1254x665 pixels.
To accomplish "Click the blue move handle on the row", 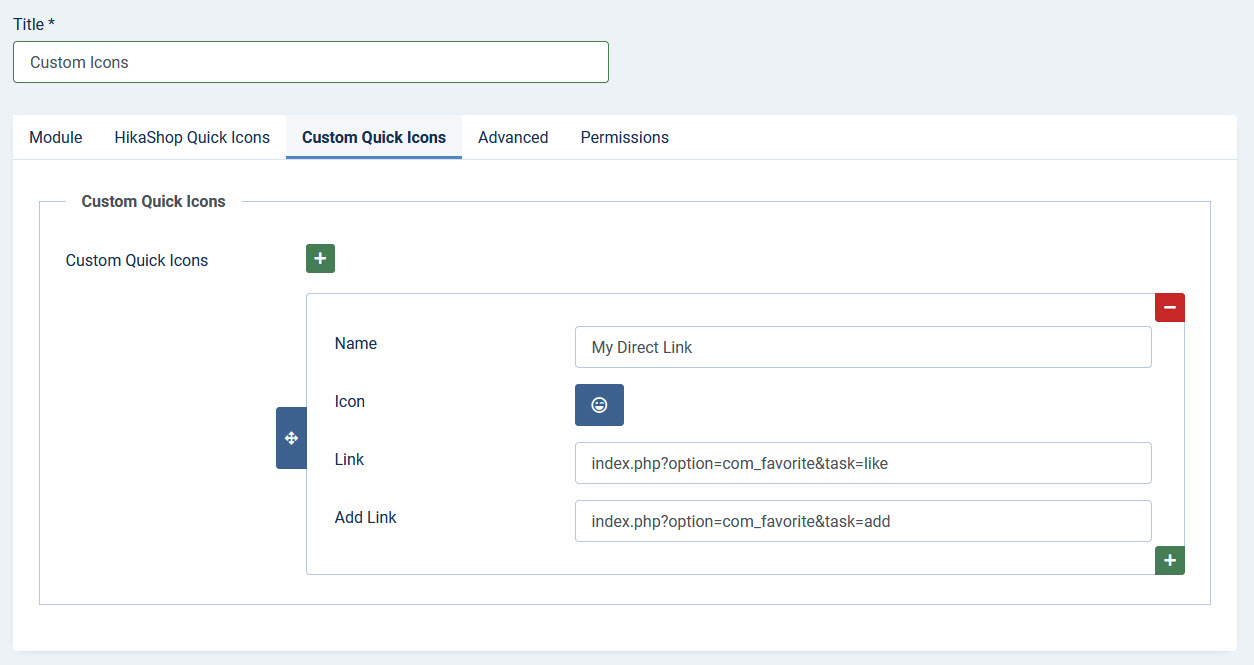I will point(291,438).
